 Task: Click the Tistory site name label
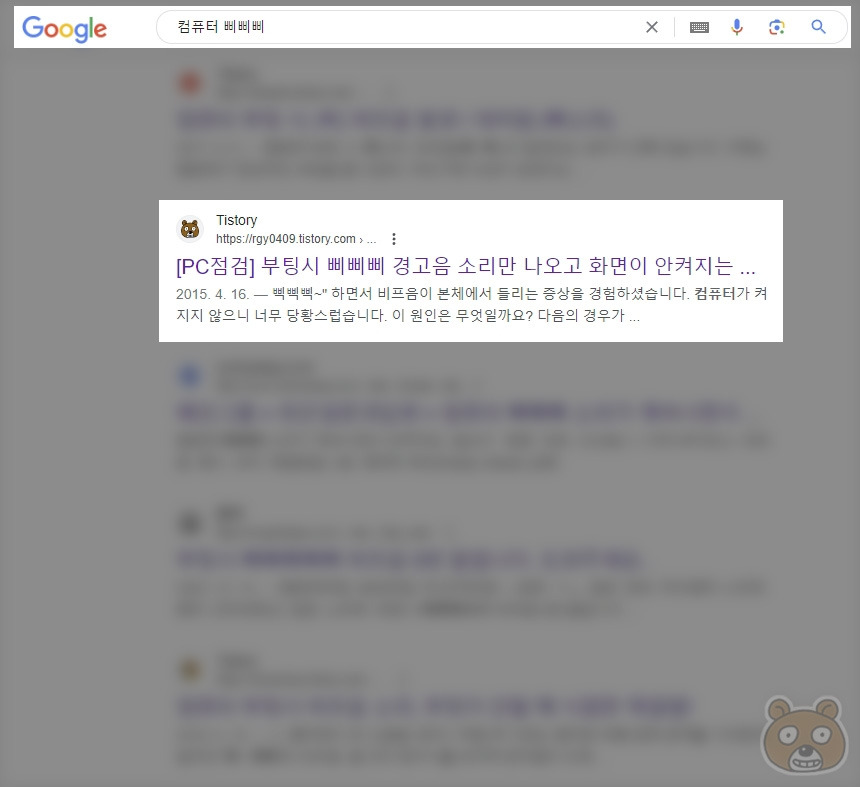(x=236, y=220)
